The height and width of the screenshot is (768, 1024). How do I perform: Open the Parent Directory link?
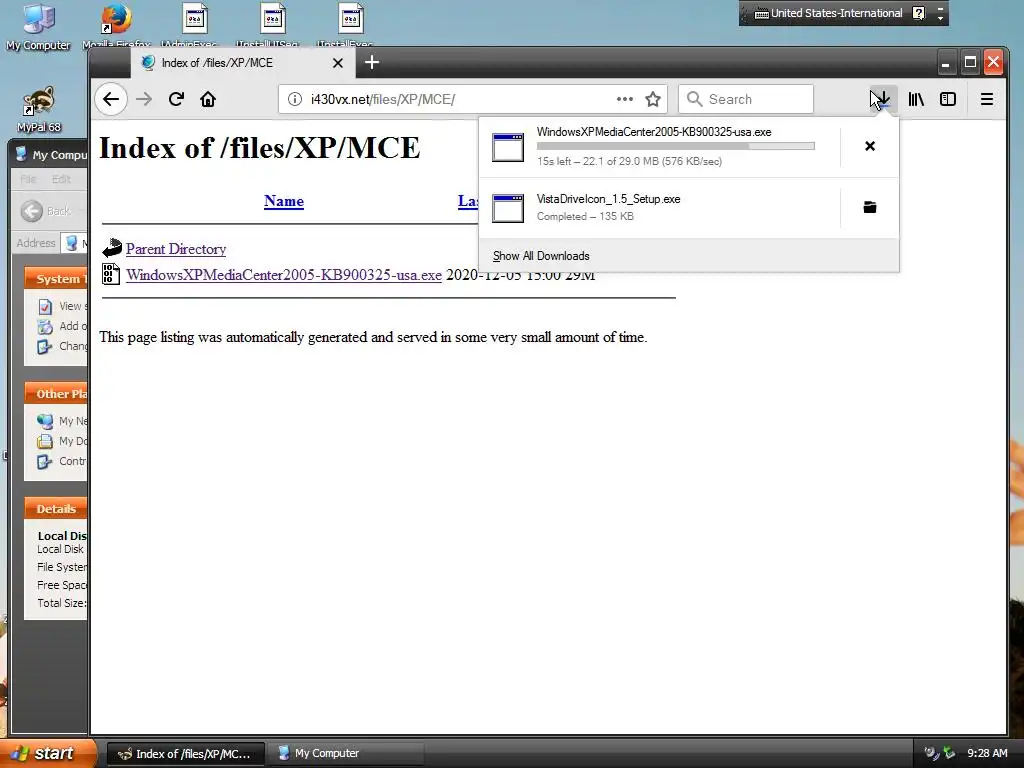pos(176,249)
